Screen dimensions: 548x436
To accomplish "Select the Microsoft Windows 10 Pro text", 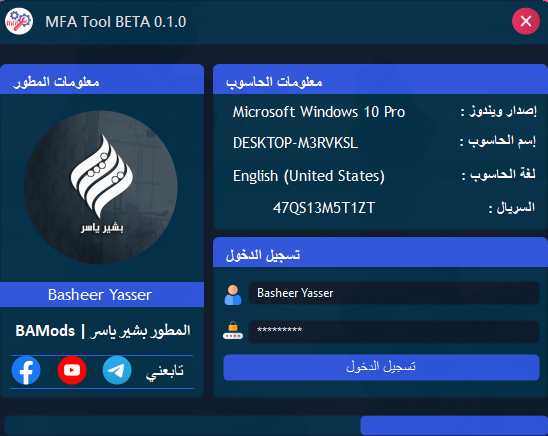I will pyautogui.click(x=319, y=112).
